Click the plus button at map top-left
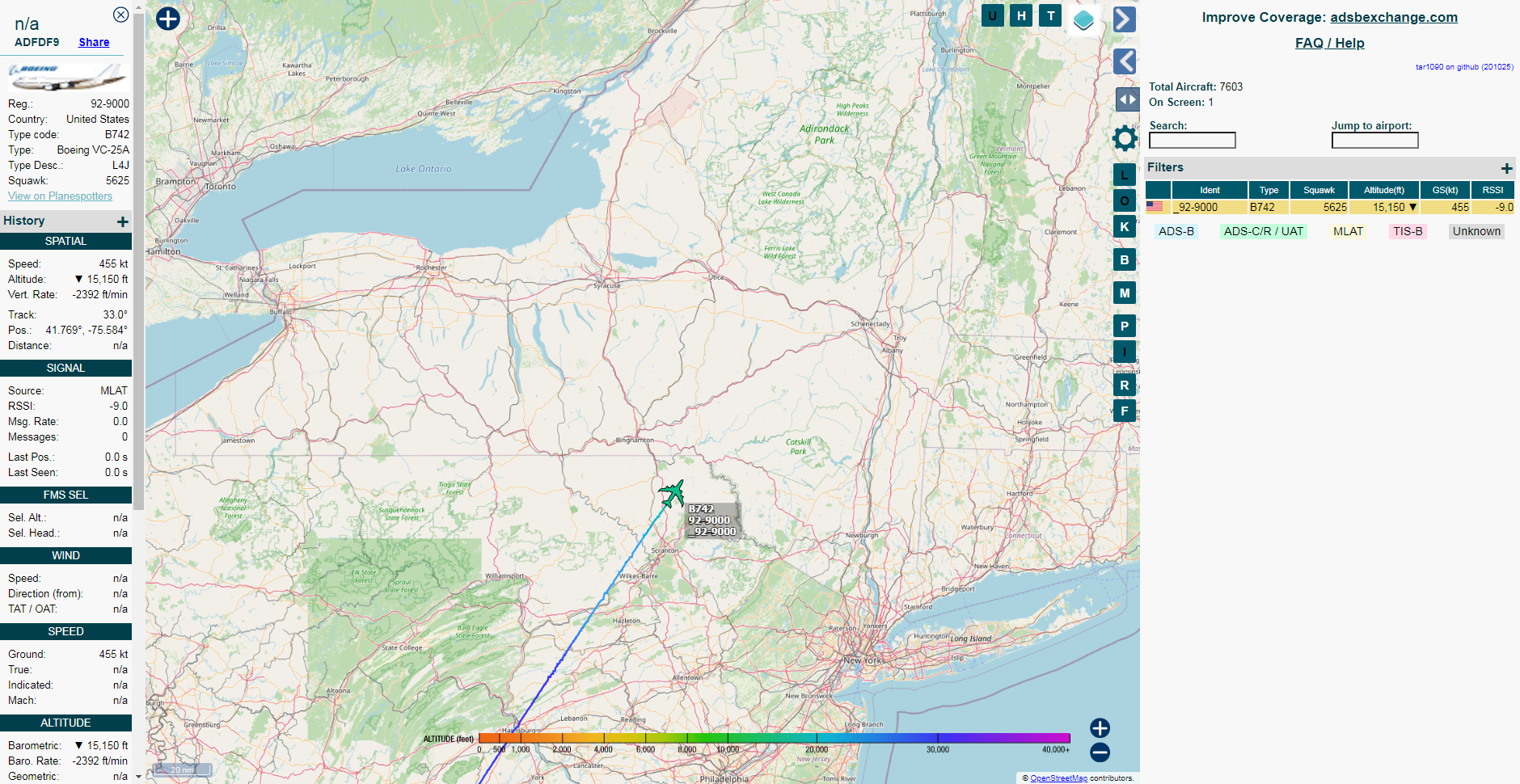The image size is (1520, 784). (x=168, y=19)
